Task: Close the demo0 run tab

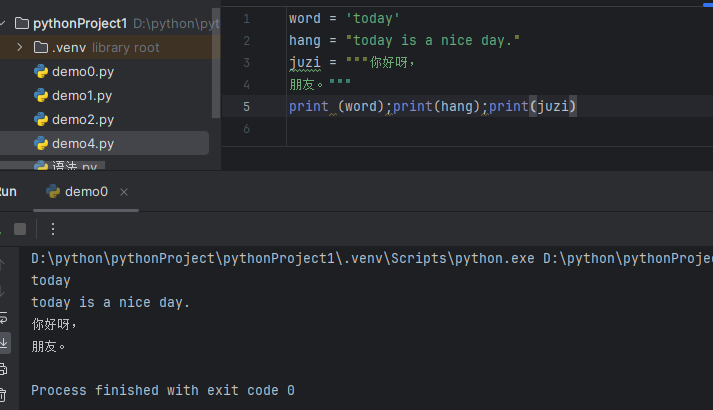Action: 124,192
